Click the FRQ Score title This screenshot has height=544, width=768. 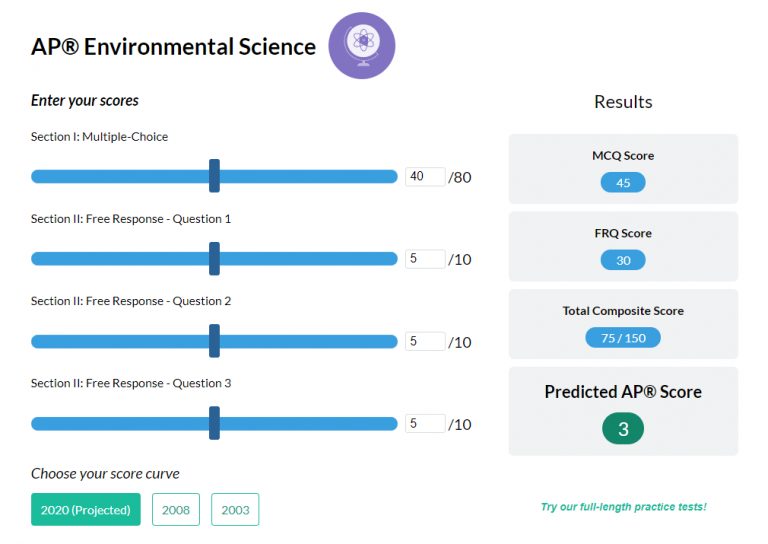pyautogui.click(x=623, y=233)
